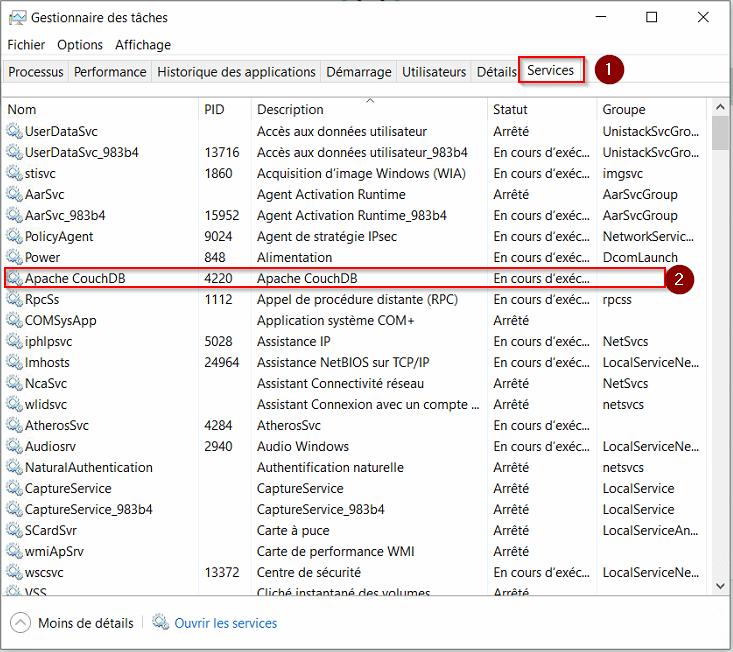Switch to the Performance tab
733x652 pixels.
coord(110,72)
